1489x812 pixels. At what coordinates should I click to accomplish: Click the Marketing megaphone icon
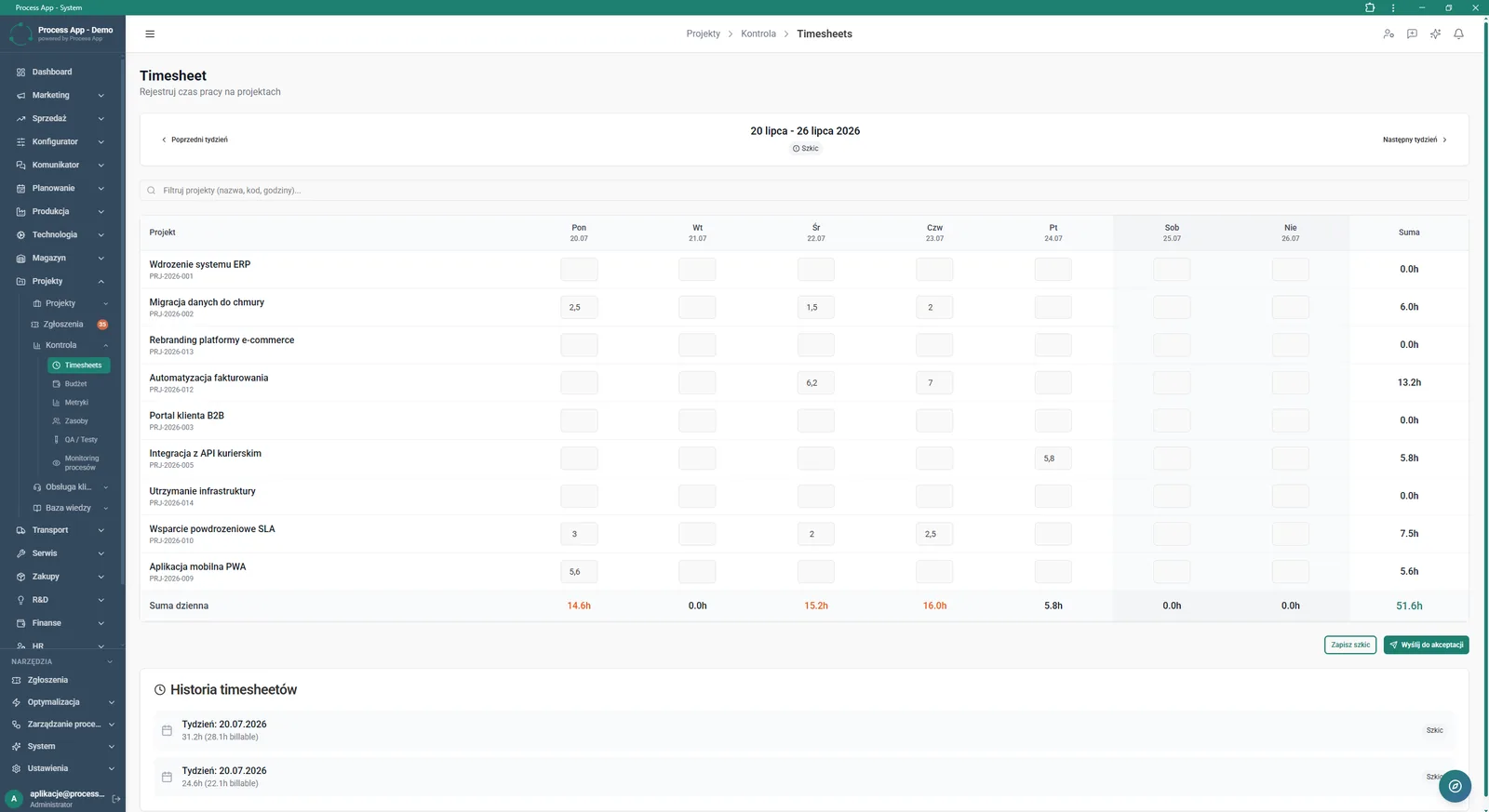pos(20,95)
